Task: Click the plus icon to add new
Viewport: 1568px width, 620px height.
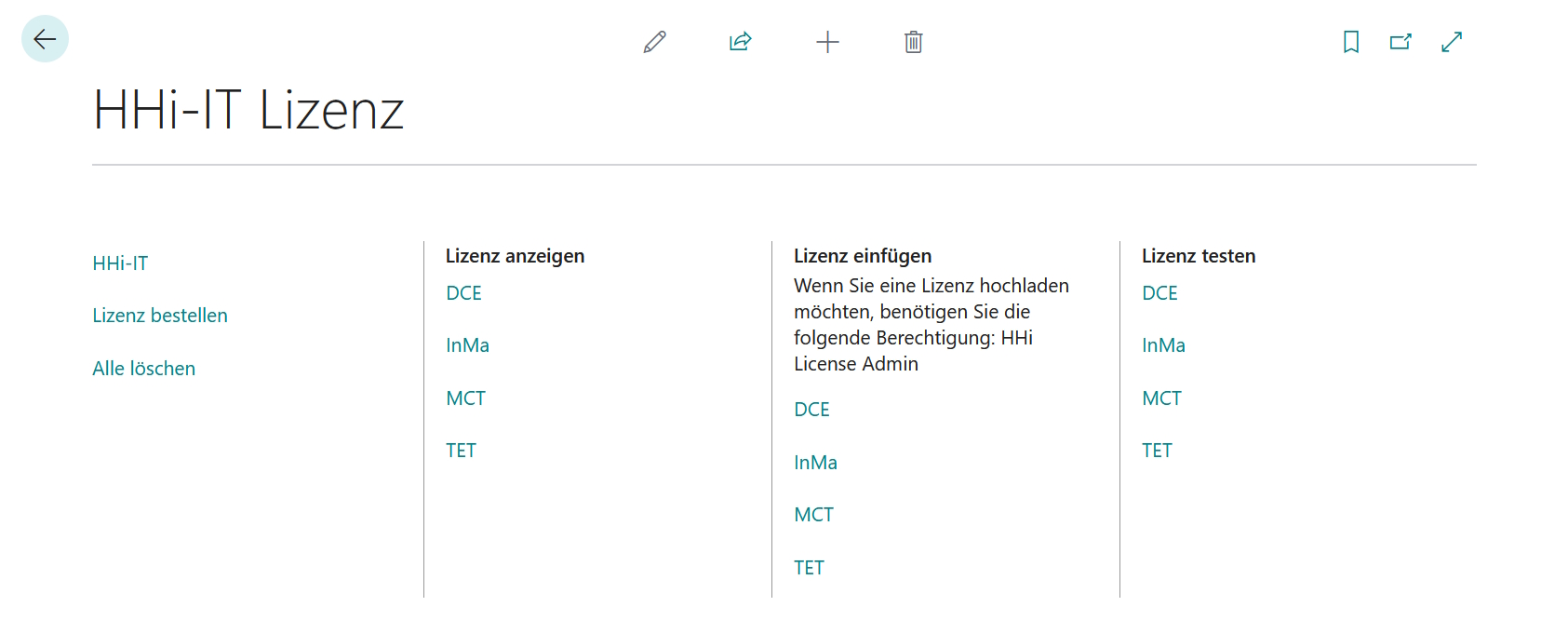Action: [827, 42]
